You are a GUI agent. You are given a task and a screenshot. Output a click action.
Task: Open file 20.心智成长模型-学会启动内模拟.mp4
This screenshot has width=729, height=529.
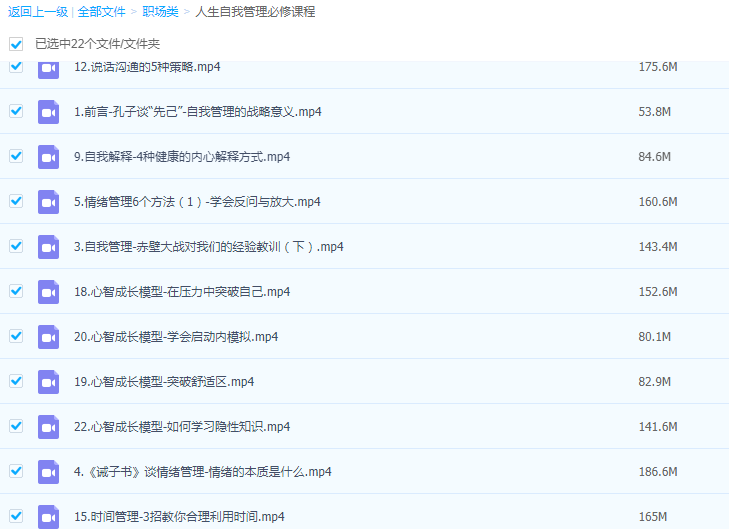[x=176, y=337]
